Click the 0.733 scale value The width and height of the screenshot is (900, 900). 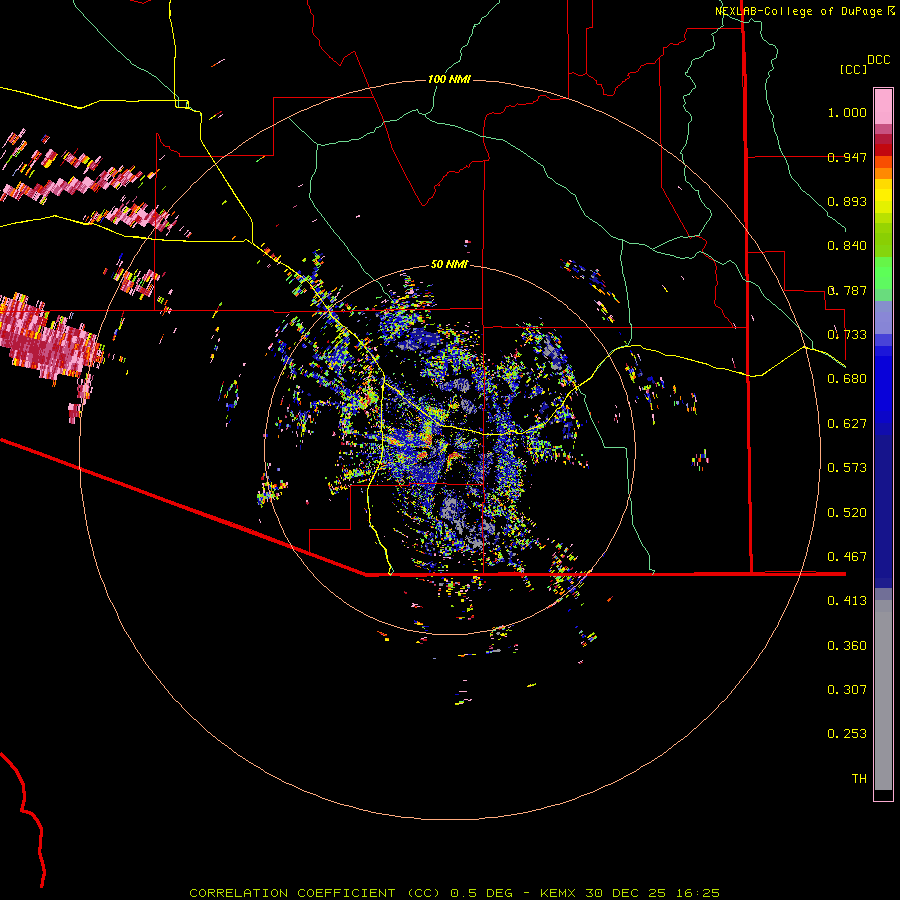pyautogui.click(x=847, y=335)
